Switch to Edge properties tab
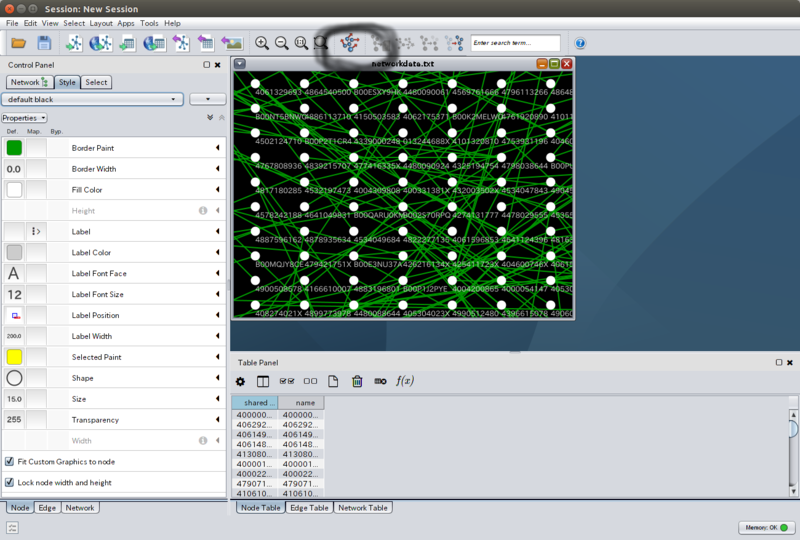Screen dimensions: 800x540 (47, 508)
